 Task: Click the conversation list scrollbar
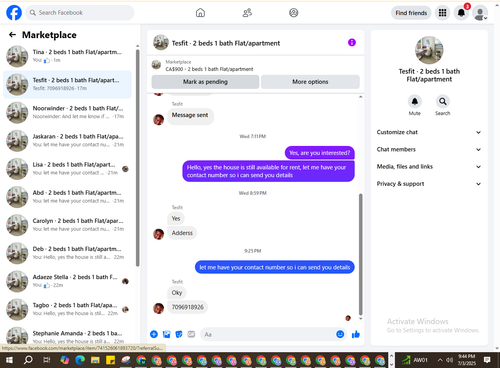pos(137,158)
